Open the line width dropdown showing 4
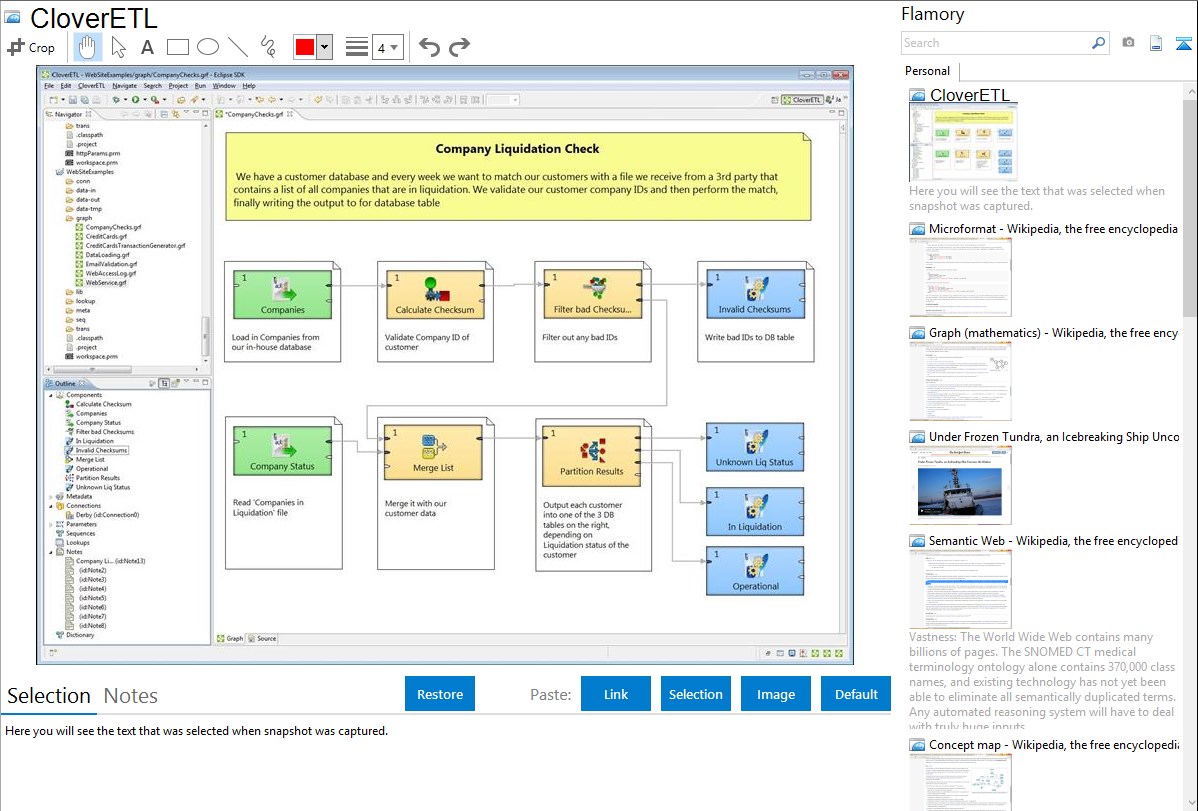The height and width of the screenshot is (811, 1198). [388, 47]
